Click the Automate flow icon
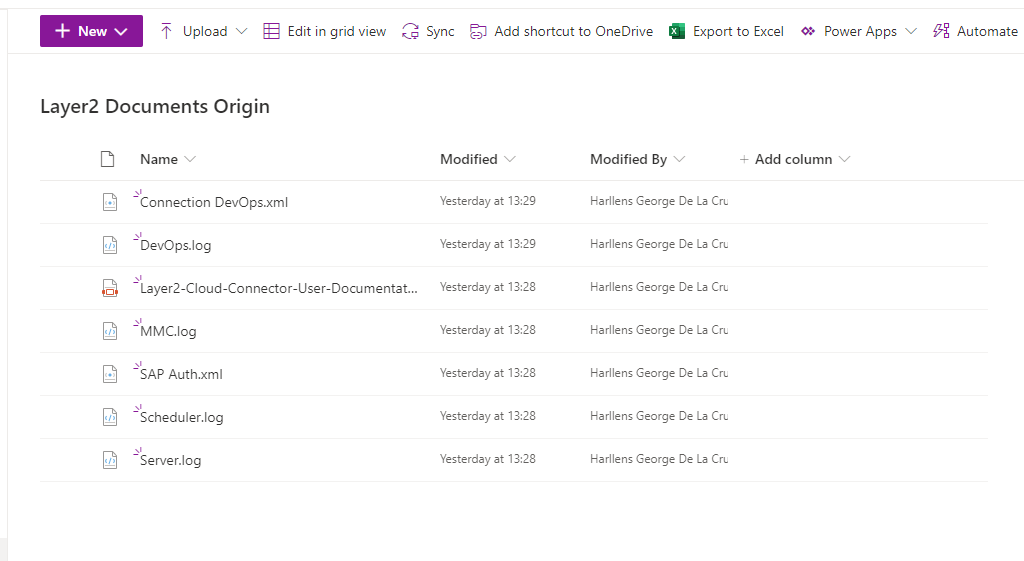This screenshot has width=1024, height=561. tap(941, 31)
